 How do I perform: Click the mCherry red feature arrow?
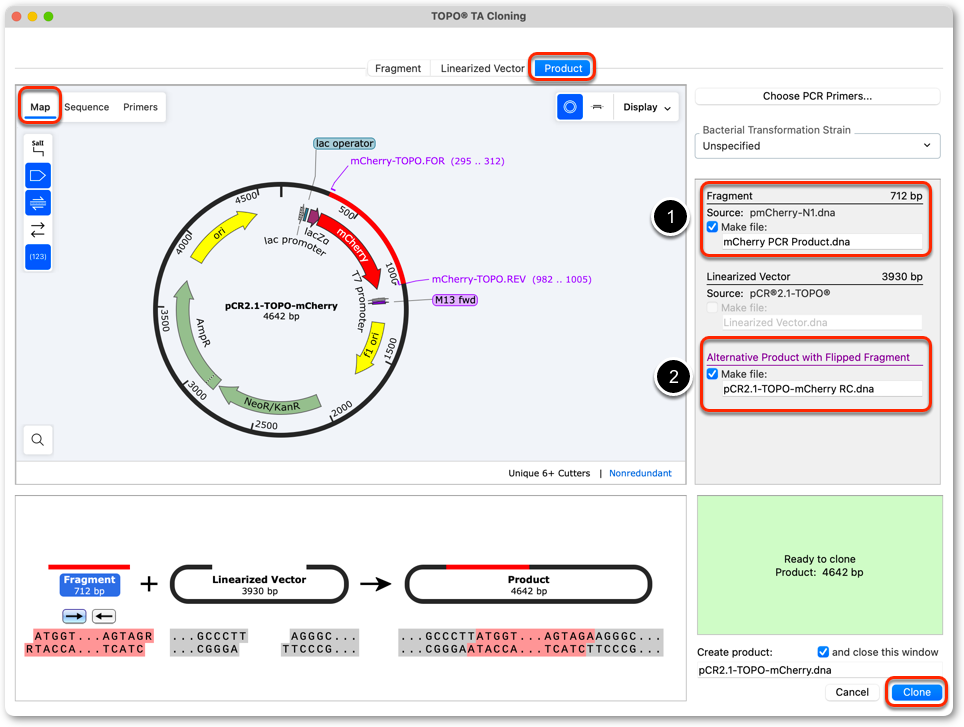click(352, 245)
